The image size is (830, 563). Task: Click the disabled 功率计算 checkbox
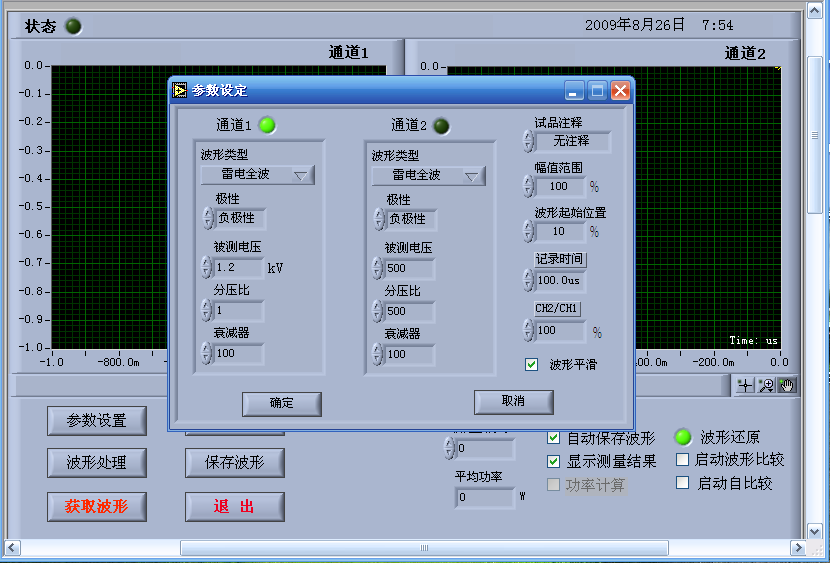553,485
